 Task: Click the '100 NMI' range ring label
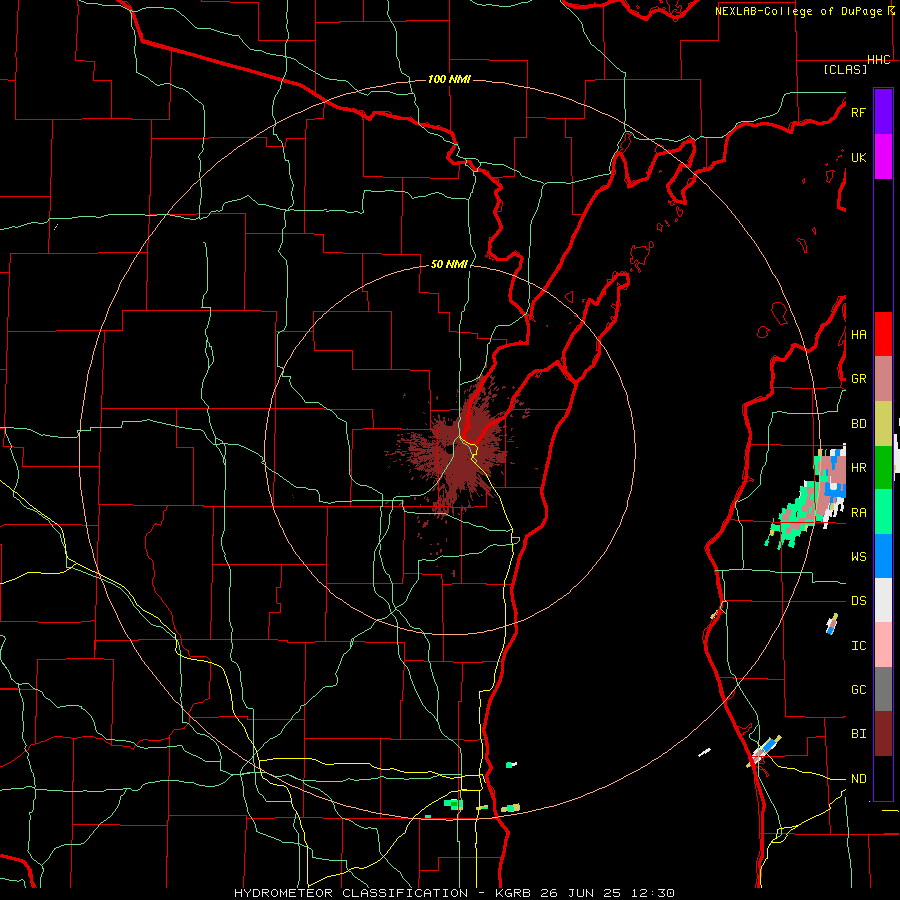pos(449,79)
